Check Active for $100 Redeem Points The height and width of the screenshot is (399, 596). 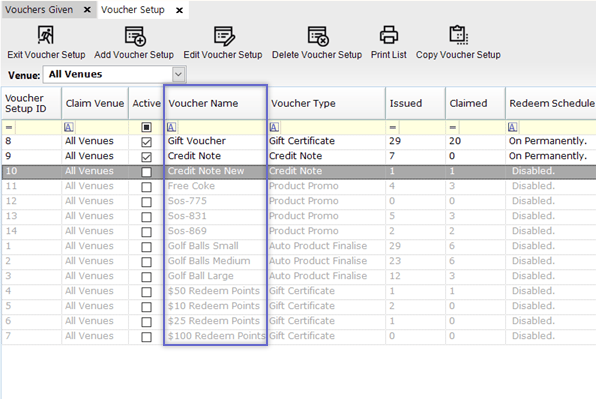[146, 337]
